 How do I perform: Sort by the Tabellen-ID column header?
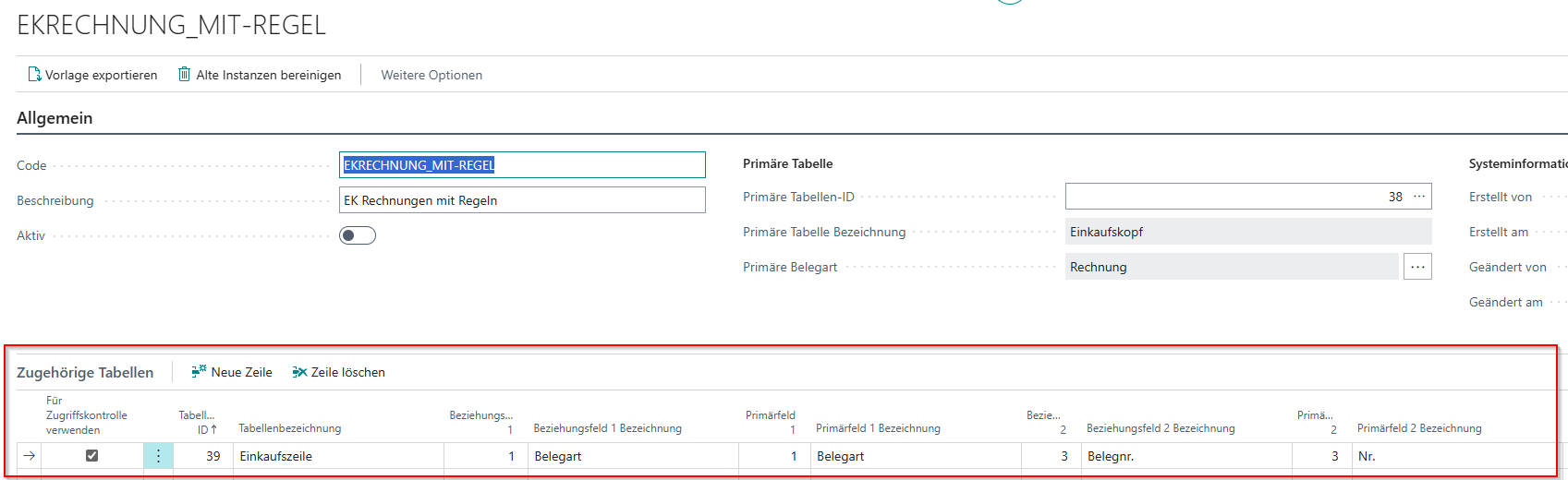(x=197, y=423)
